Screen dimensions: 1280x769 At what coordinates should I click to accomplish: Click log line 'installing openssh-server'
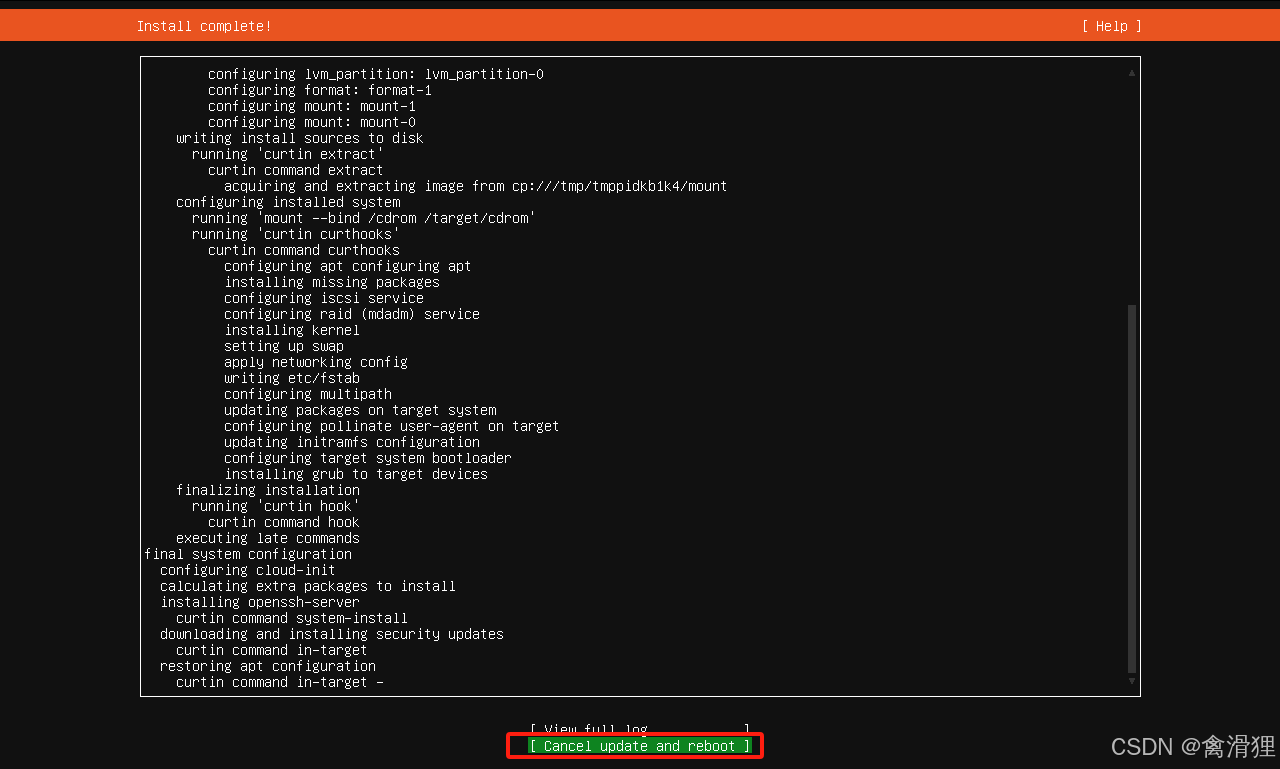(260, 602)
